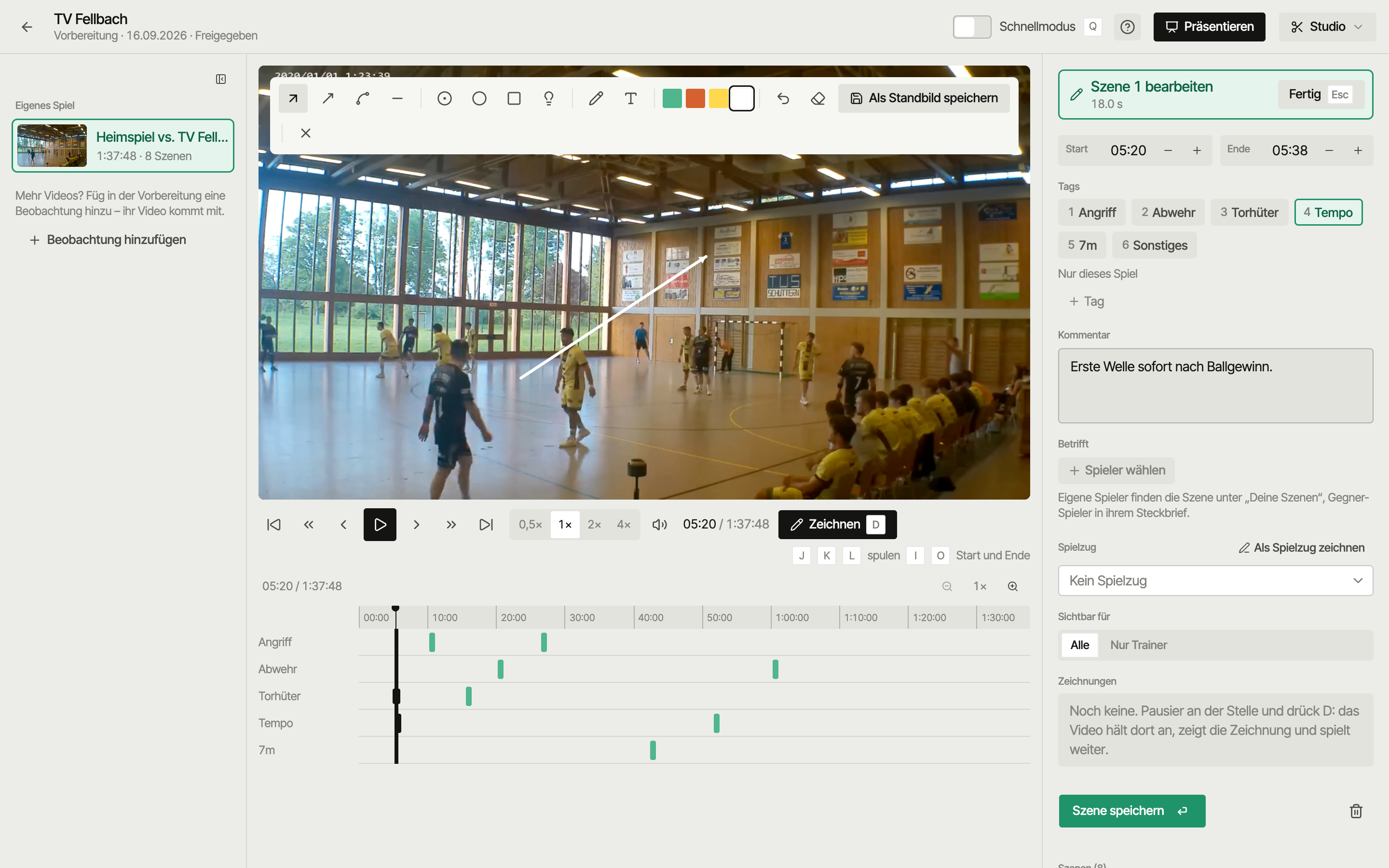Toggle the Schnellmodus switch
Screen dimensions: 1389x868
(972, 27)
